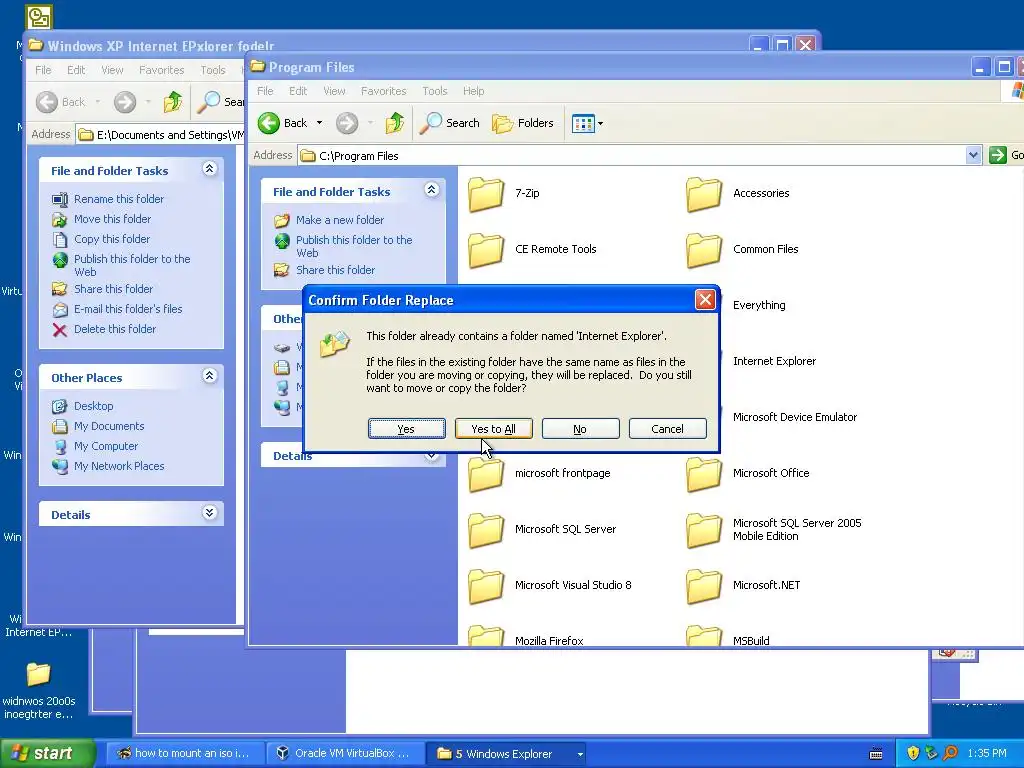Toggle Folders pane in Program Files

coord(522,123)
